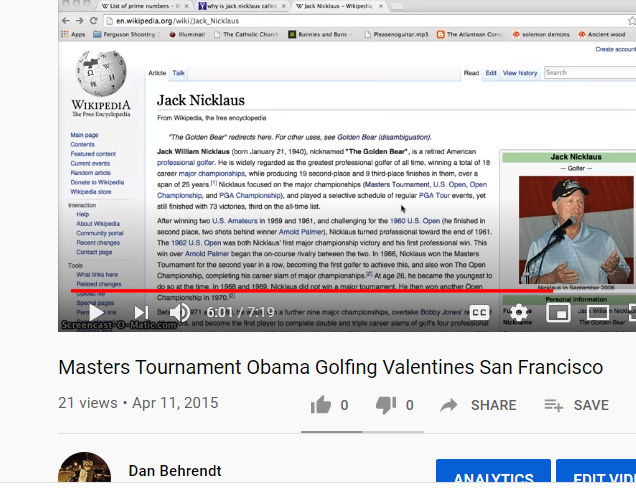Close the List of prime numbers tab
The height and width of the screenshot is (488, 636).
[187, 6]
